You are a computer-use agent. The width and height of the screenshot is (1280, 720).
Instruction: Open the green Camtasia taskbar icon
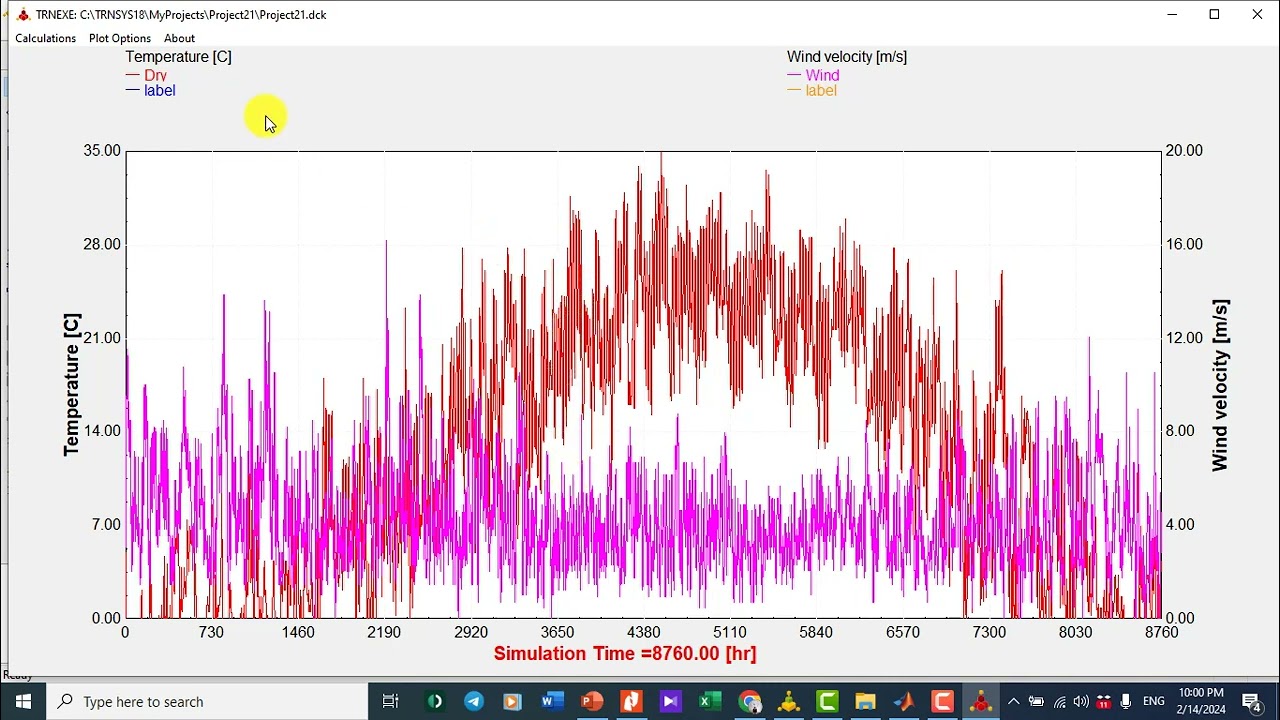coord(827,701)
